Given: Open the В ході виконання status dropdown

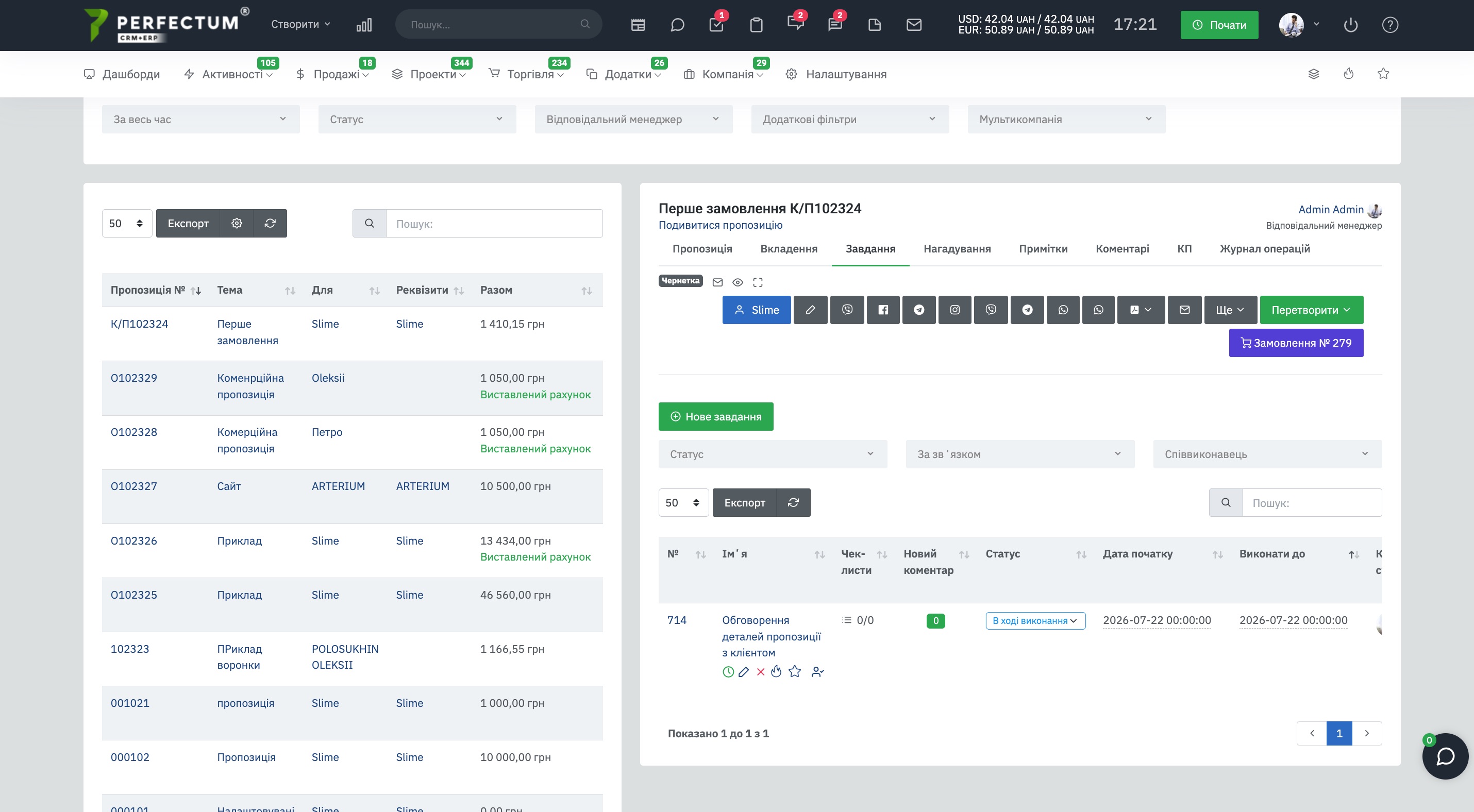Looking at the screenshot, I should point(1035,621).
